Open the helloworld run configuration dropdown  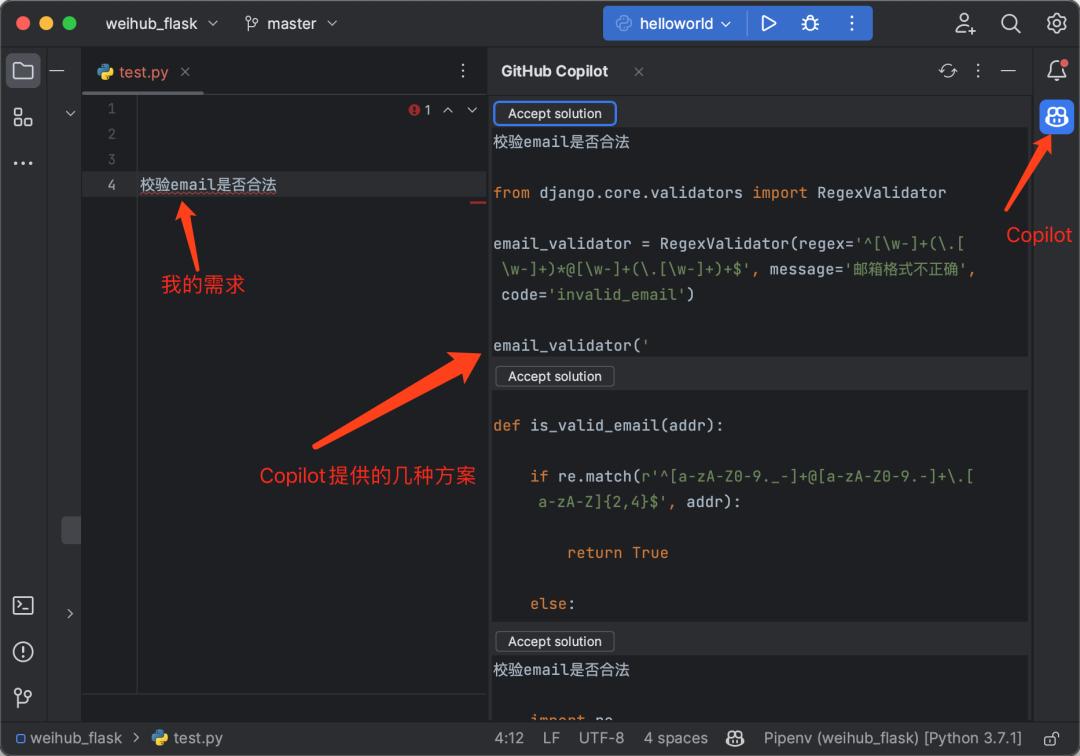[673, 22]
